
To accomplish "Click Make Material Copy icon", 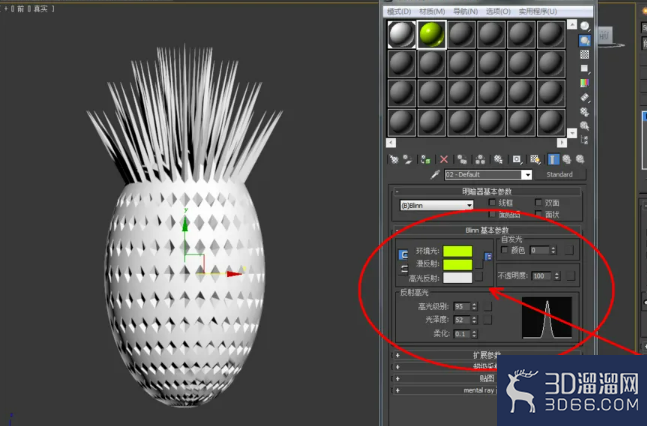I will 462,159.
